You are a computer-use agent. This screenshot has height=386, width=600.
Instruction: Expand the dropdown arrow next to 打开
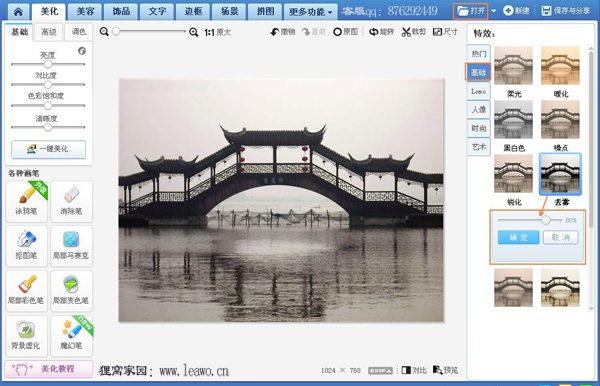(x=493, y=11)
